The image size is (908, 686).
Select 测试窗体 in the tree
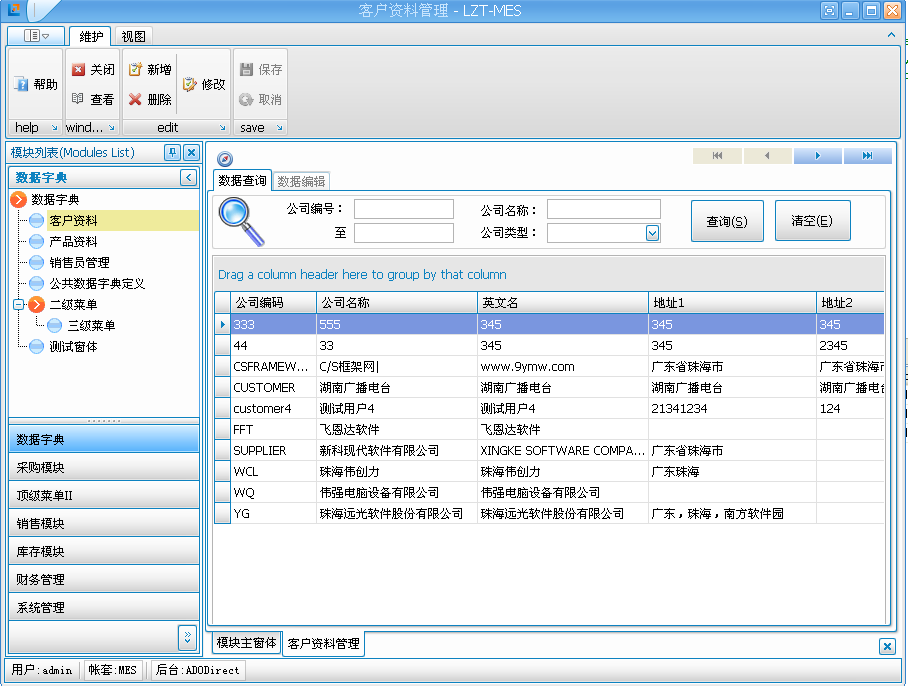pyautogui.click(x=74, y=346)
